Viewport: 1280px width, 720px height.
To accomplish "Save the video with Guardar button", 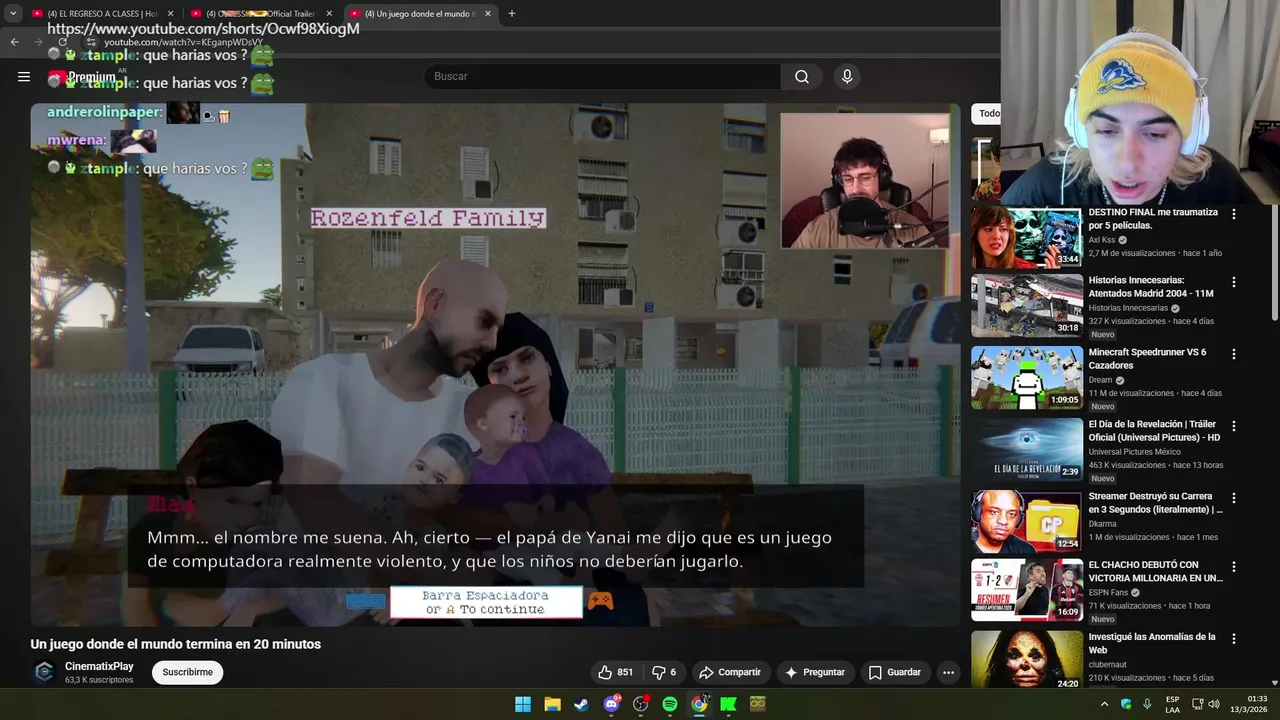I will [x=894, y=672].
